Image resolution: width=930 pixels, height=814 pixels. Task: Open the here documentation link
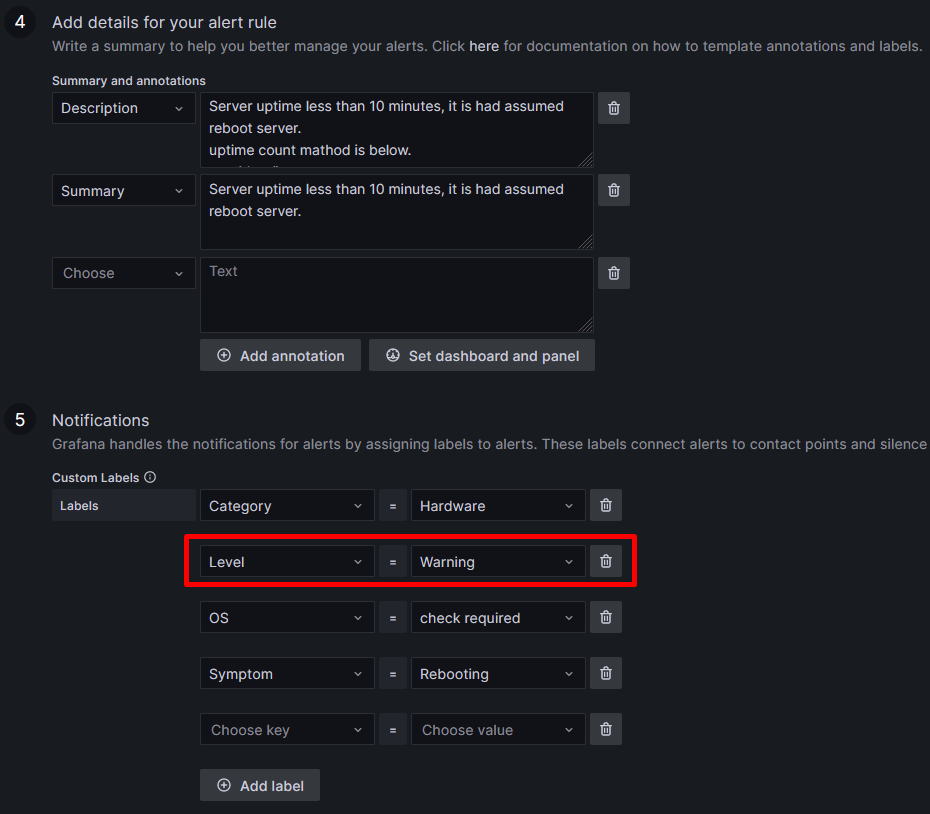[x=484, y=46]
